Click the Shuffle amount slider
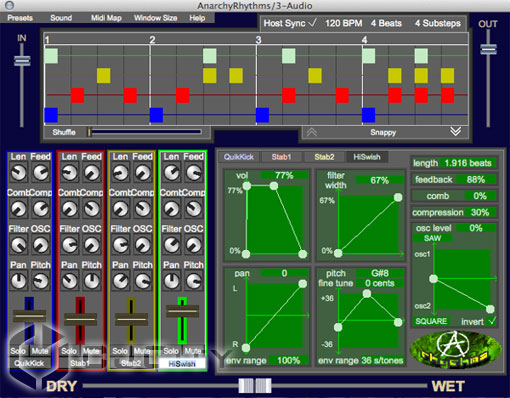510x398 pixels. 145,132
